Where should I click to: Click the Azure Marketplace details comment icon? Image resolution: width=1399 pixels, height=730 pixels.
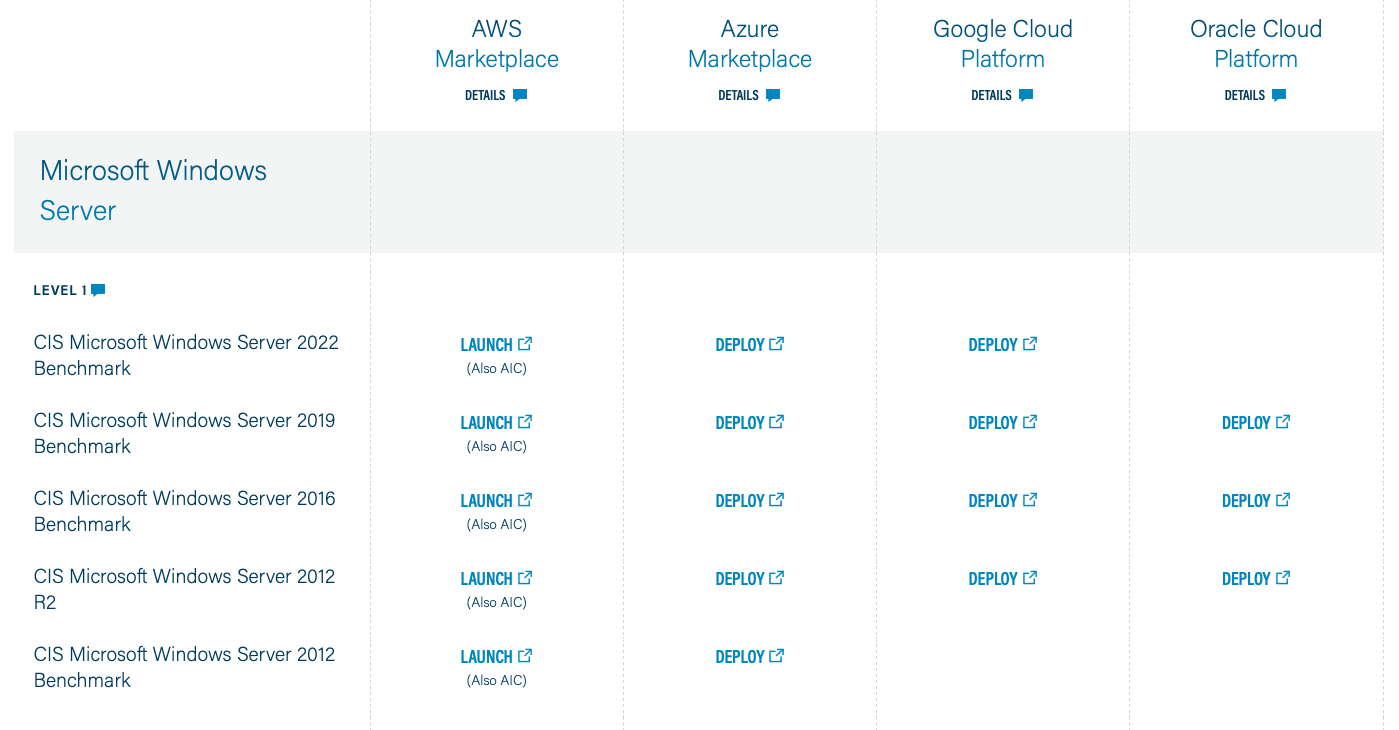[x=773, y=96]
